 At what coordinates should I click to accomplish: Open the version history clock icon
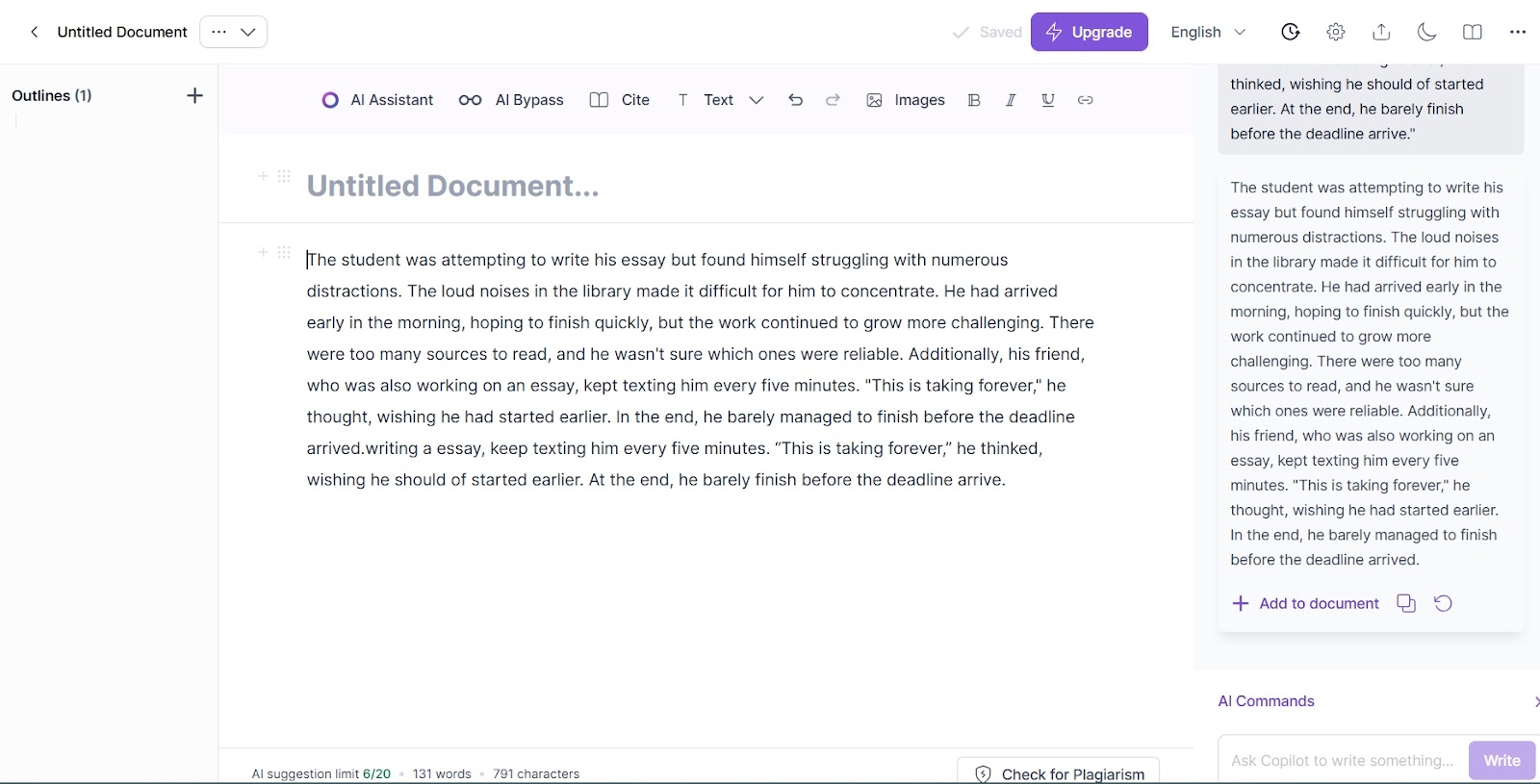pos(1291,32)
